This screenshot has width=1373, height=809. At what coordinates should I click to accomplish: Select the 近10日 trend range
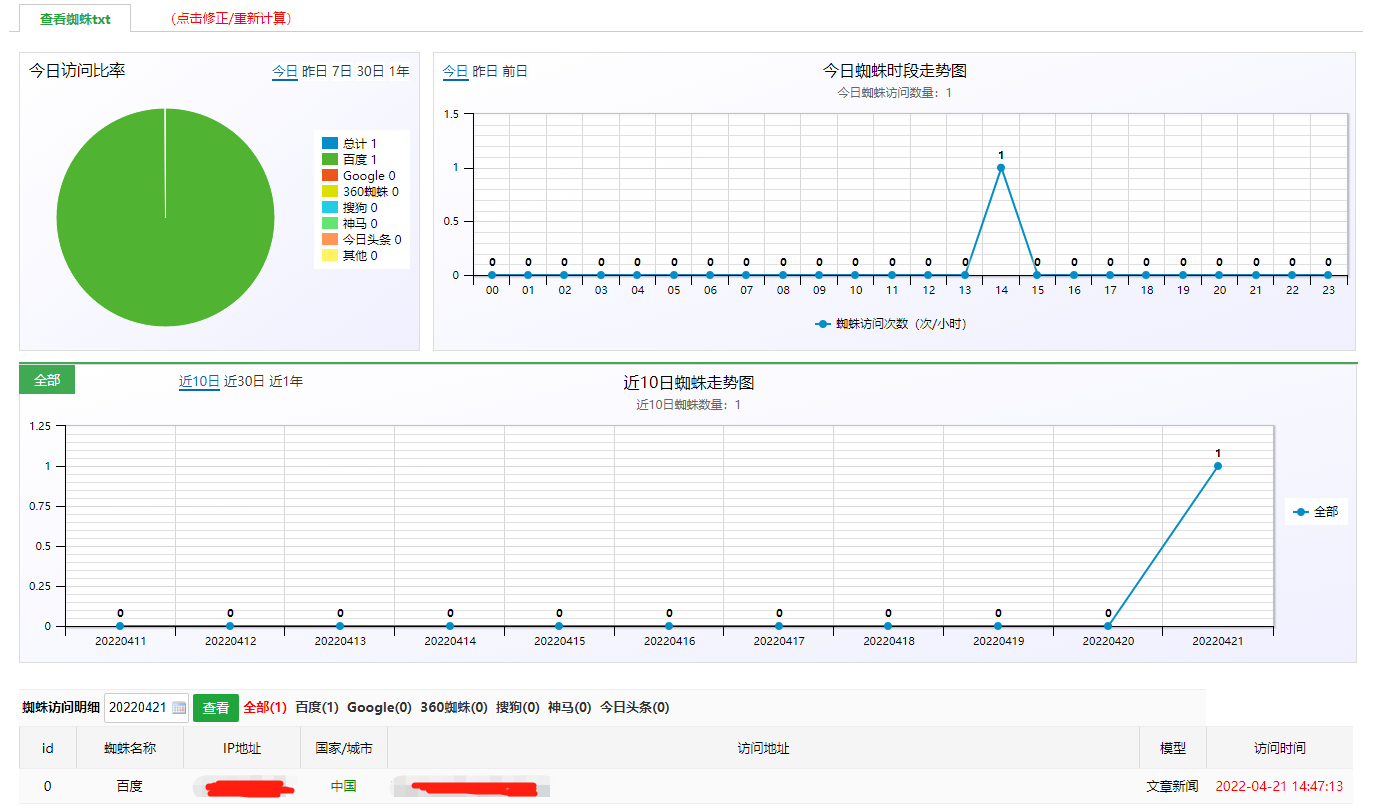click(x=199, y=382)
